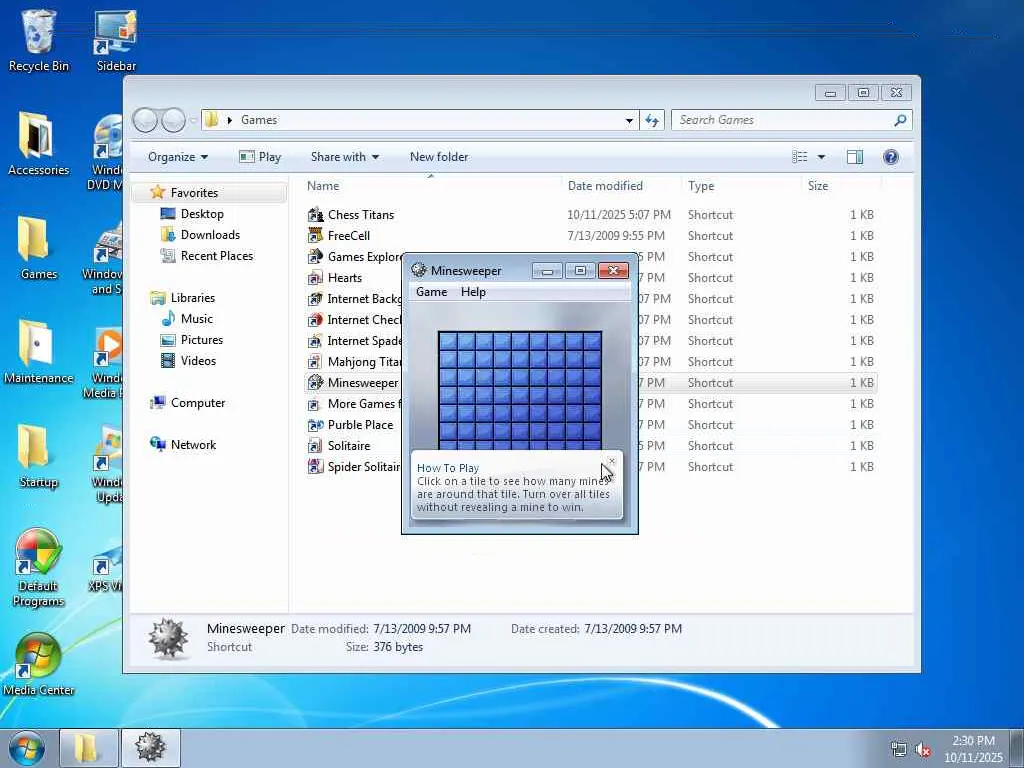
Task: Click the Games breadcrumb in address bar
Action: [x=259, y=120]
